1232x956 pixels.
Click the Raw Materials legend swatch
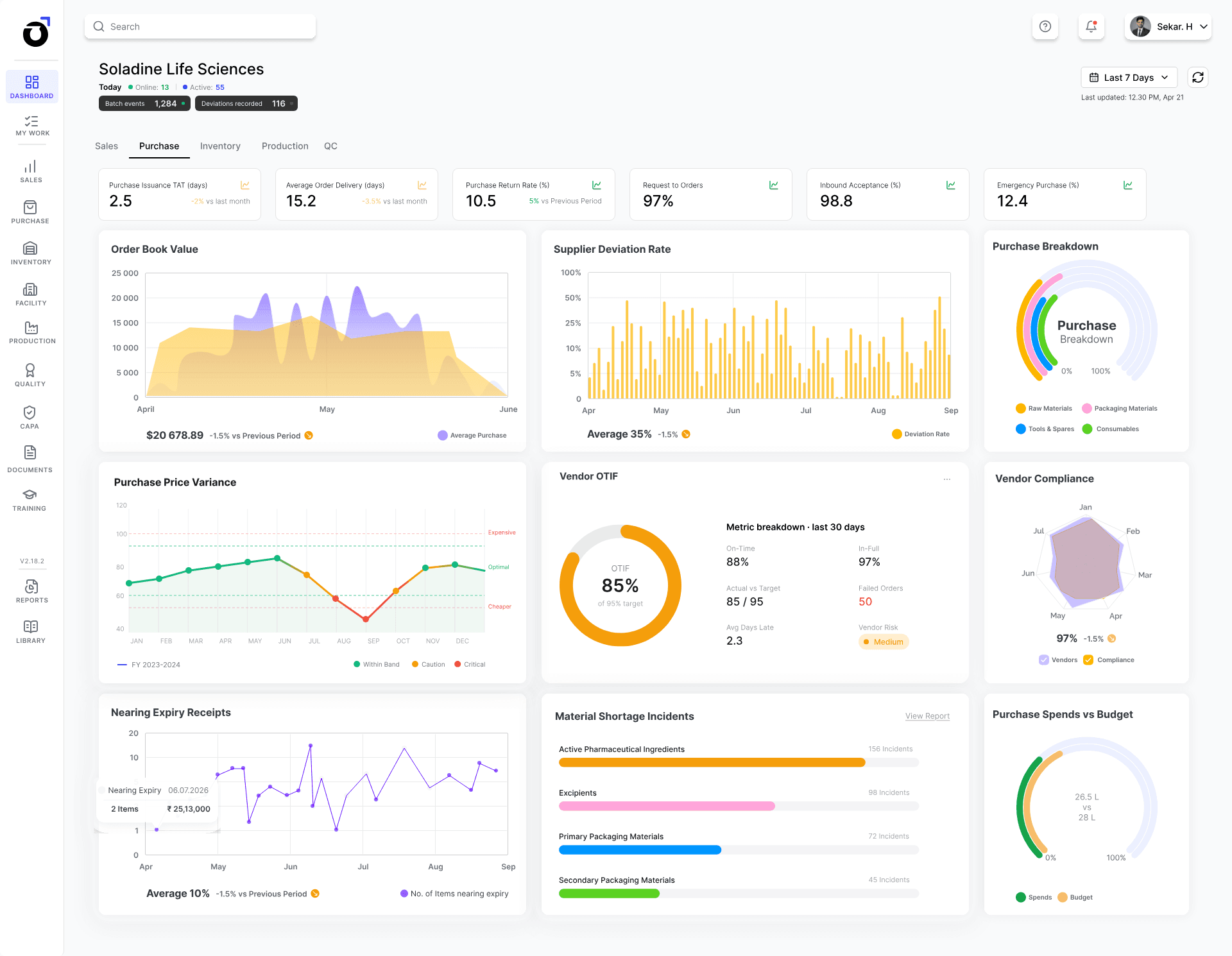[1021, 408]
